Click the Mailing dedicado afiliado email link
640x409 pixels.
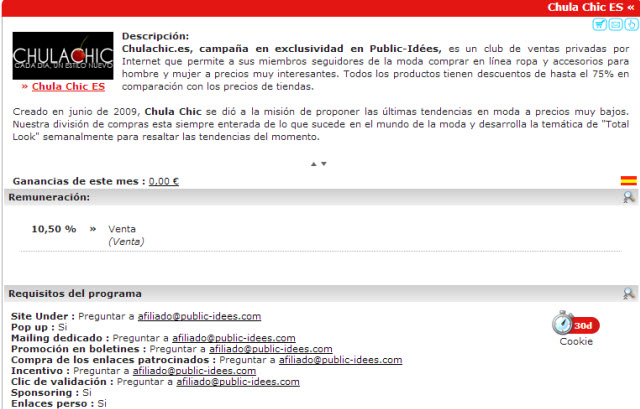tap(233, 338)
